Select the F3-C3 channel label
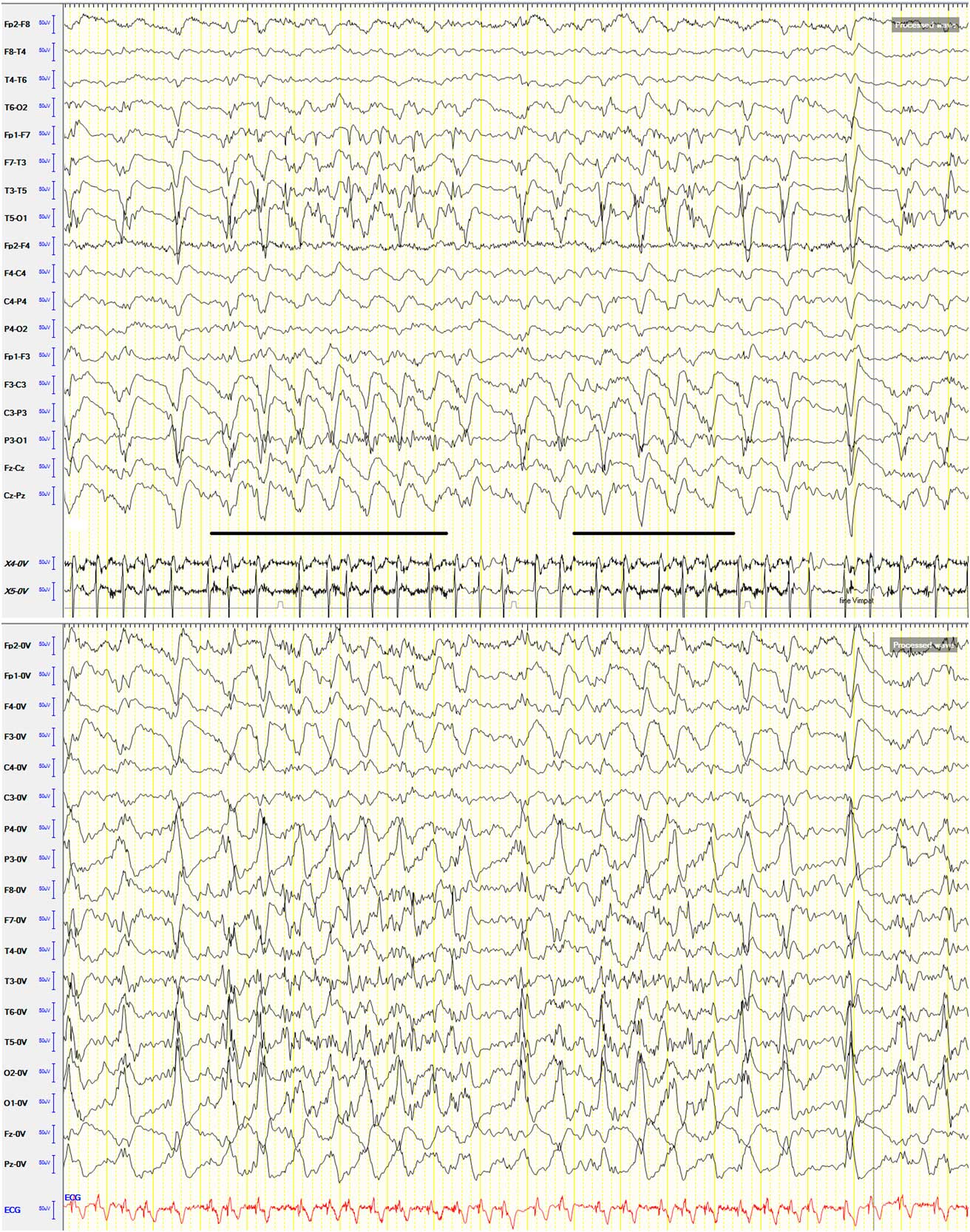This screenshot has height=1232, width=970. [15, 385]
